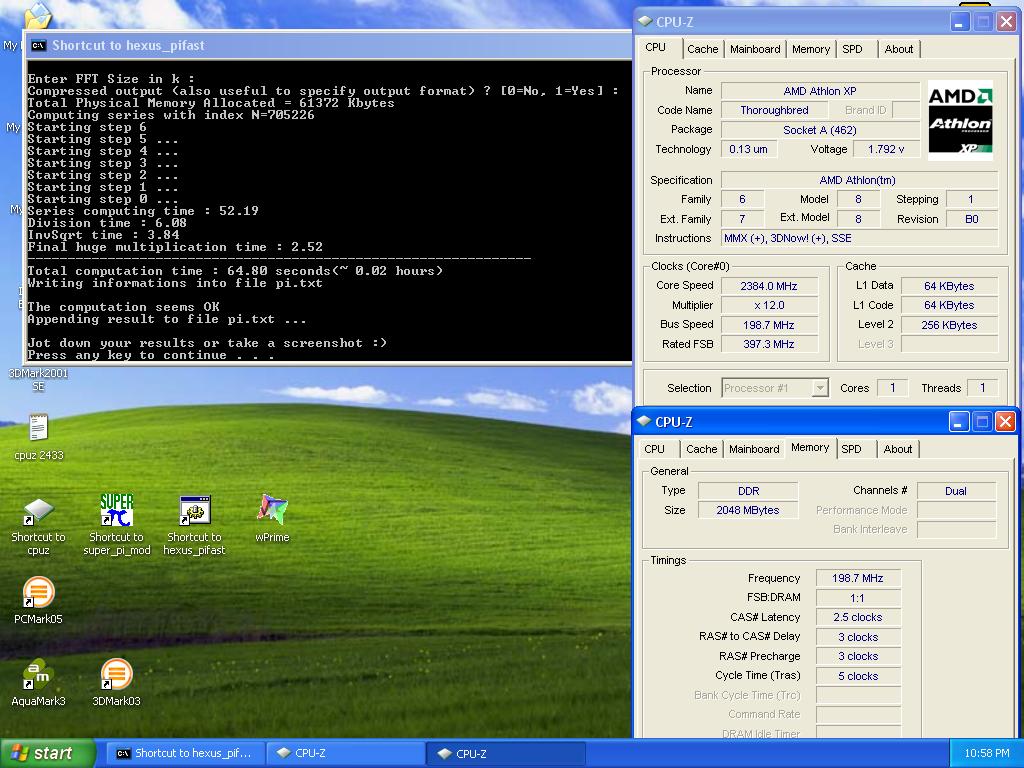Viewport: 1024px width, 768px height.
Task: Click the console icon in hexus_pifast title bar
Action: tap(39, 45)
